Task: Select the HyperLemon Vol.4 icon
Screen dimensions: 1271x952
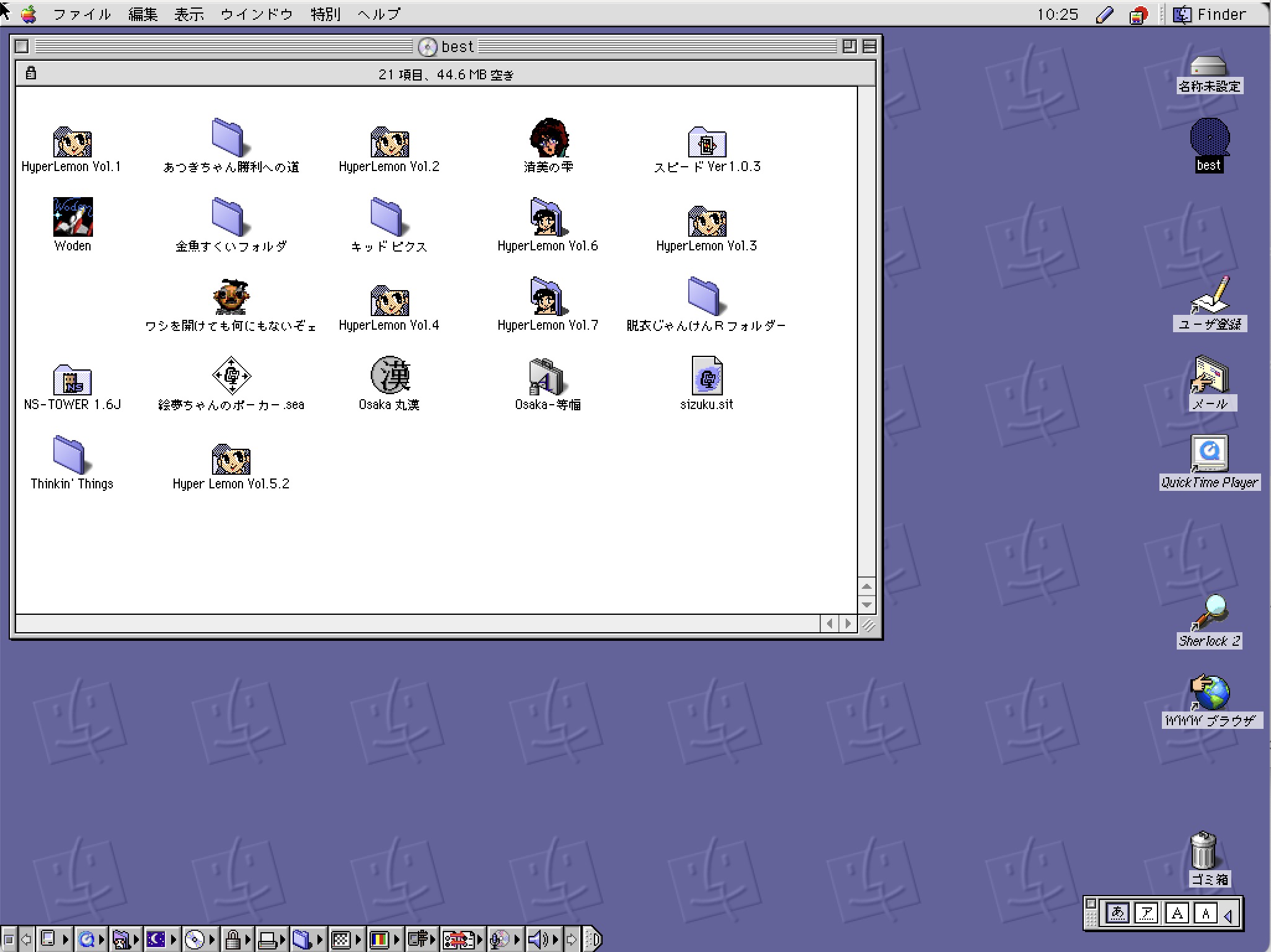Action: pyautogui.click(x=389, y=301)
